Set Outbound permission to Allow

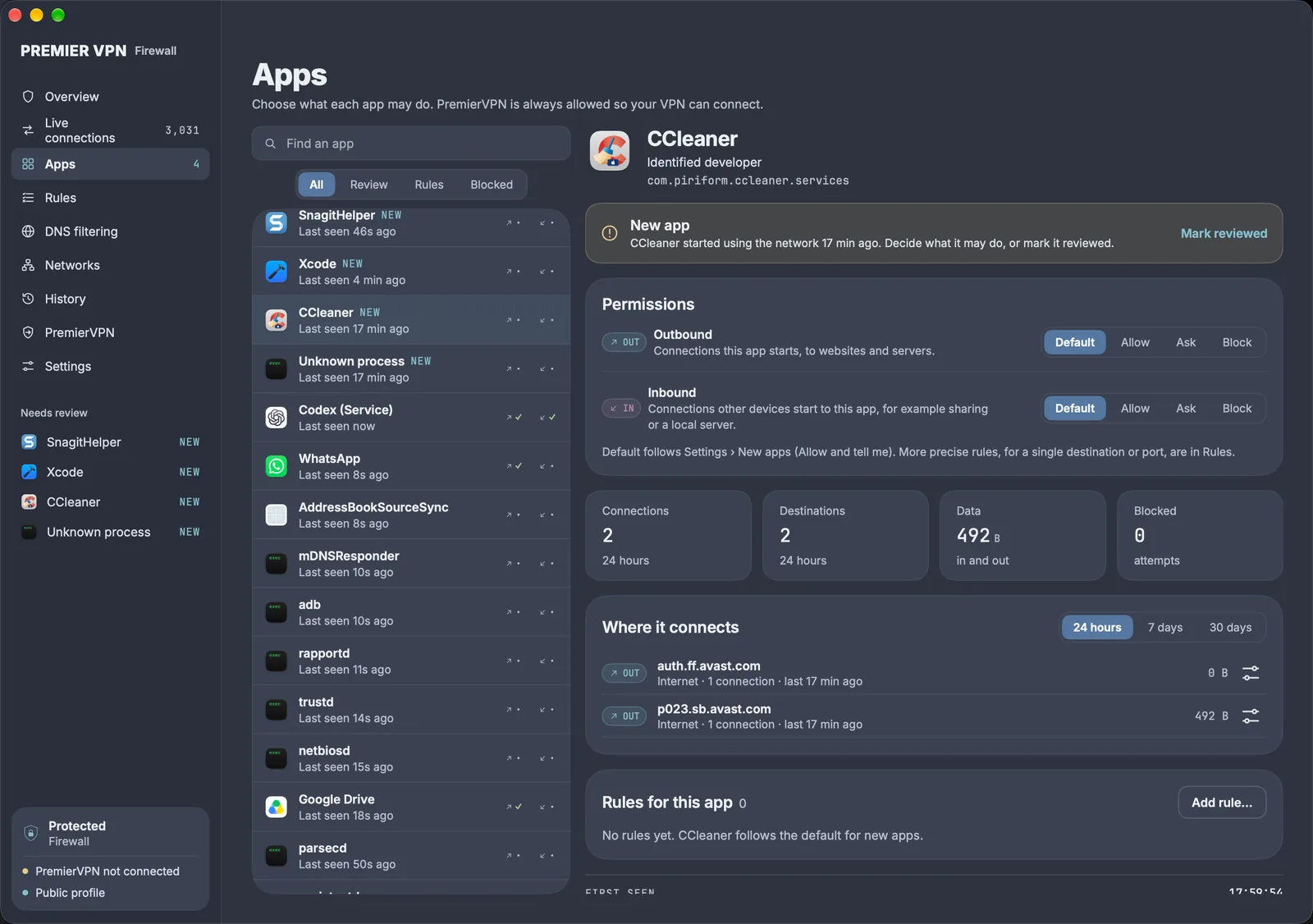1135,342
